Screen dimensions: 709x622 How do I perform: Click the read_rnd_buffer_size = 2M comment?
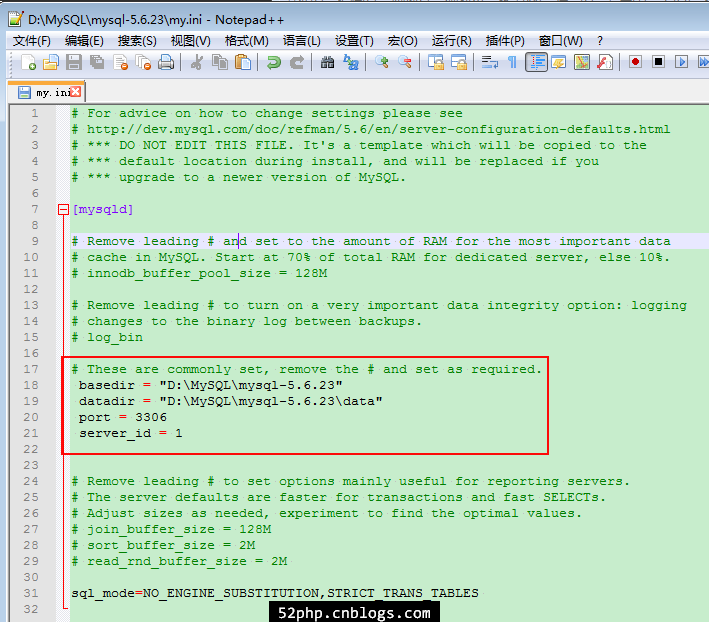click(x=180, y=561)
